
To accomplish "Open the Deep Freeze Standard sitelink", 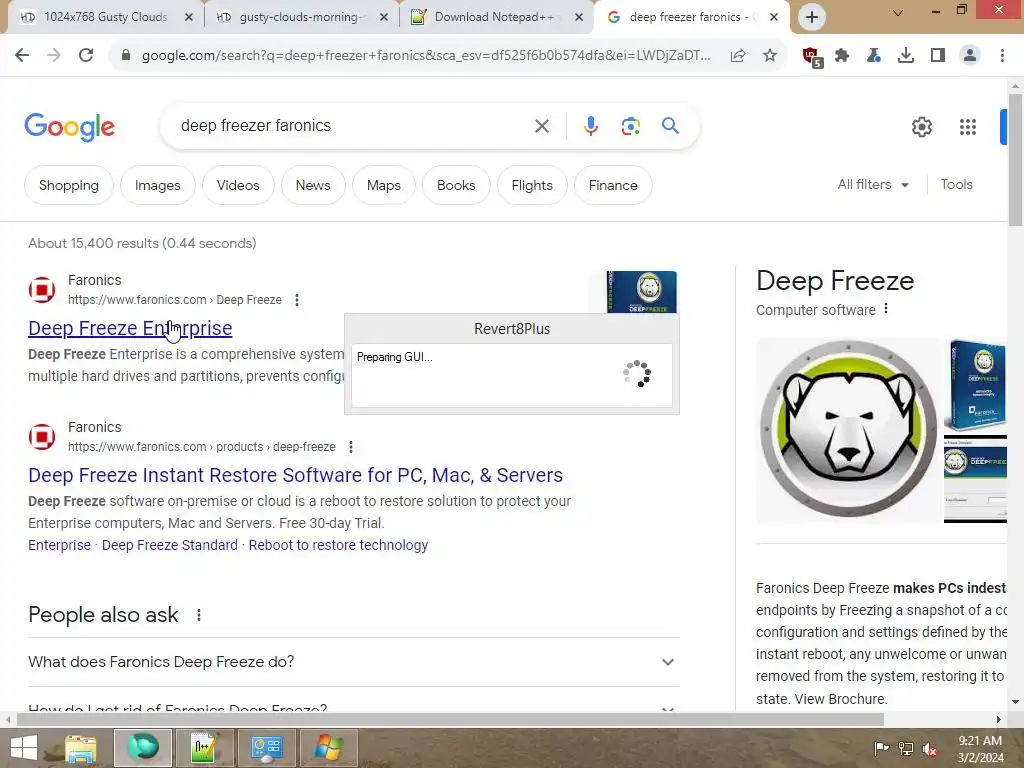I will pos(170,545).
